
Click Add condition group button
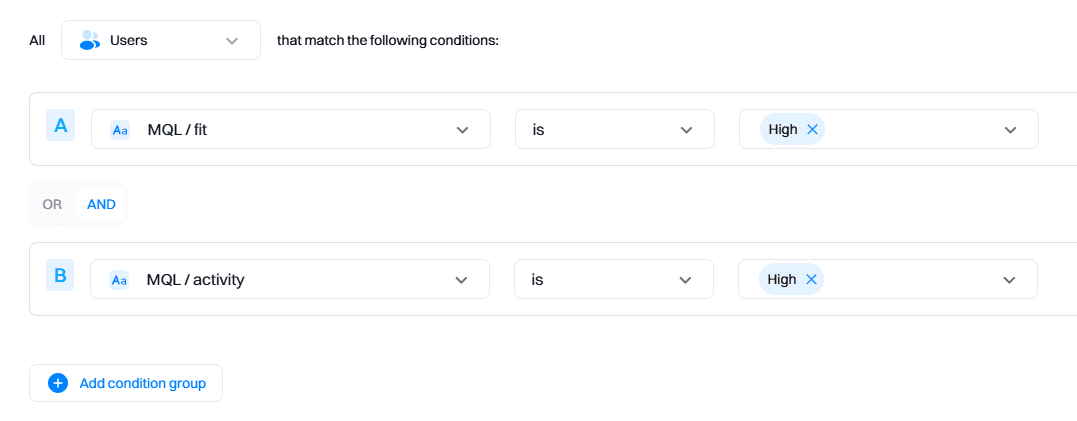click(142, 383)
